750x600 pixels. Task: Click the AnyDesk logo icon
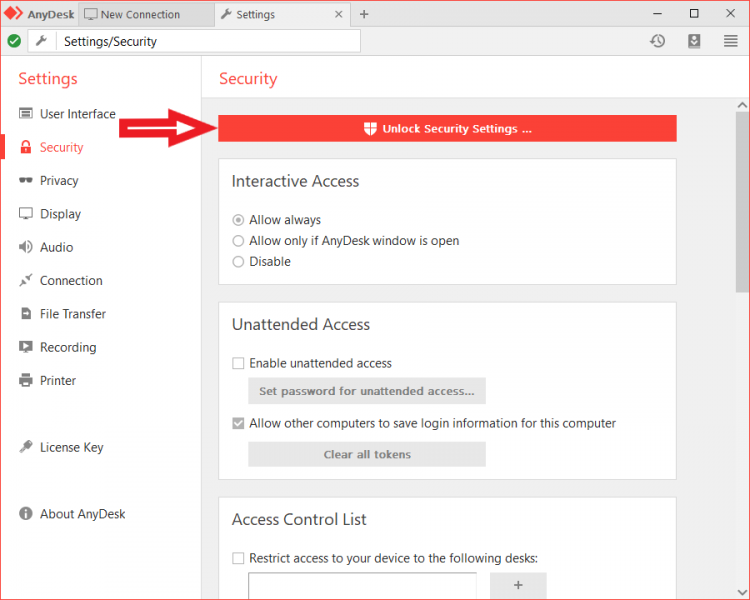coord(13,13)
